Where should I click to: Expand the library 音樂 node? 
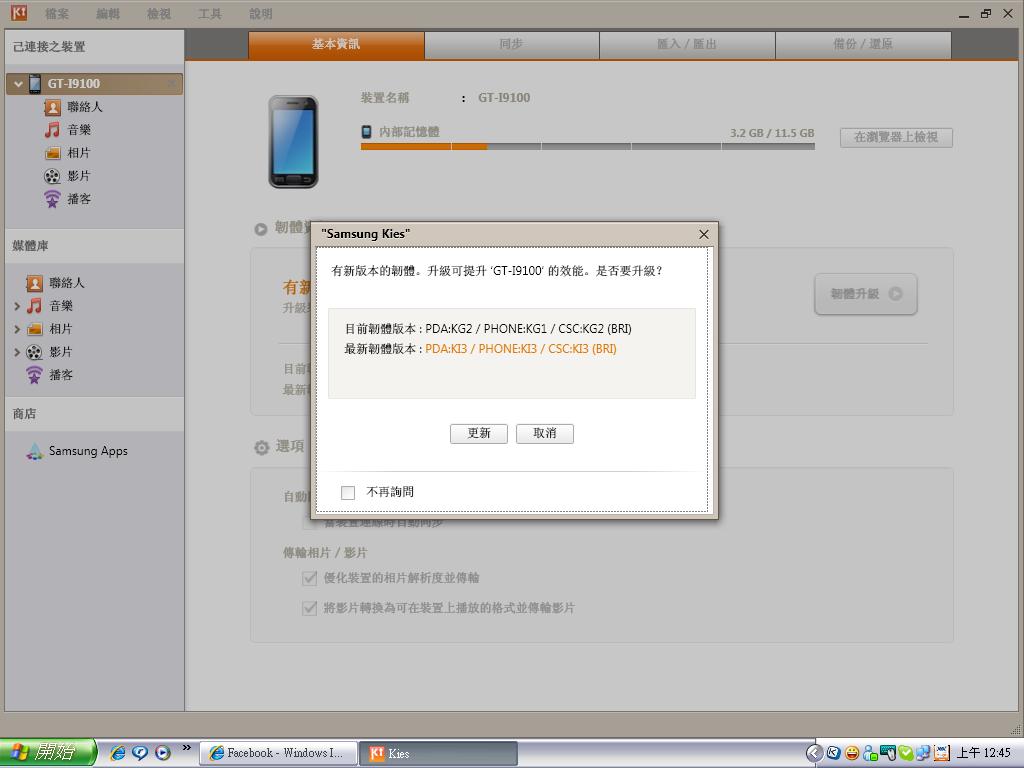point(17,306)
